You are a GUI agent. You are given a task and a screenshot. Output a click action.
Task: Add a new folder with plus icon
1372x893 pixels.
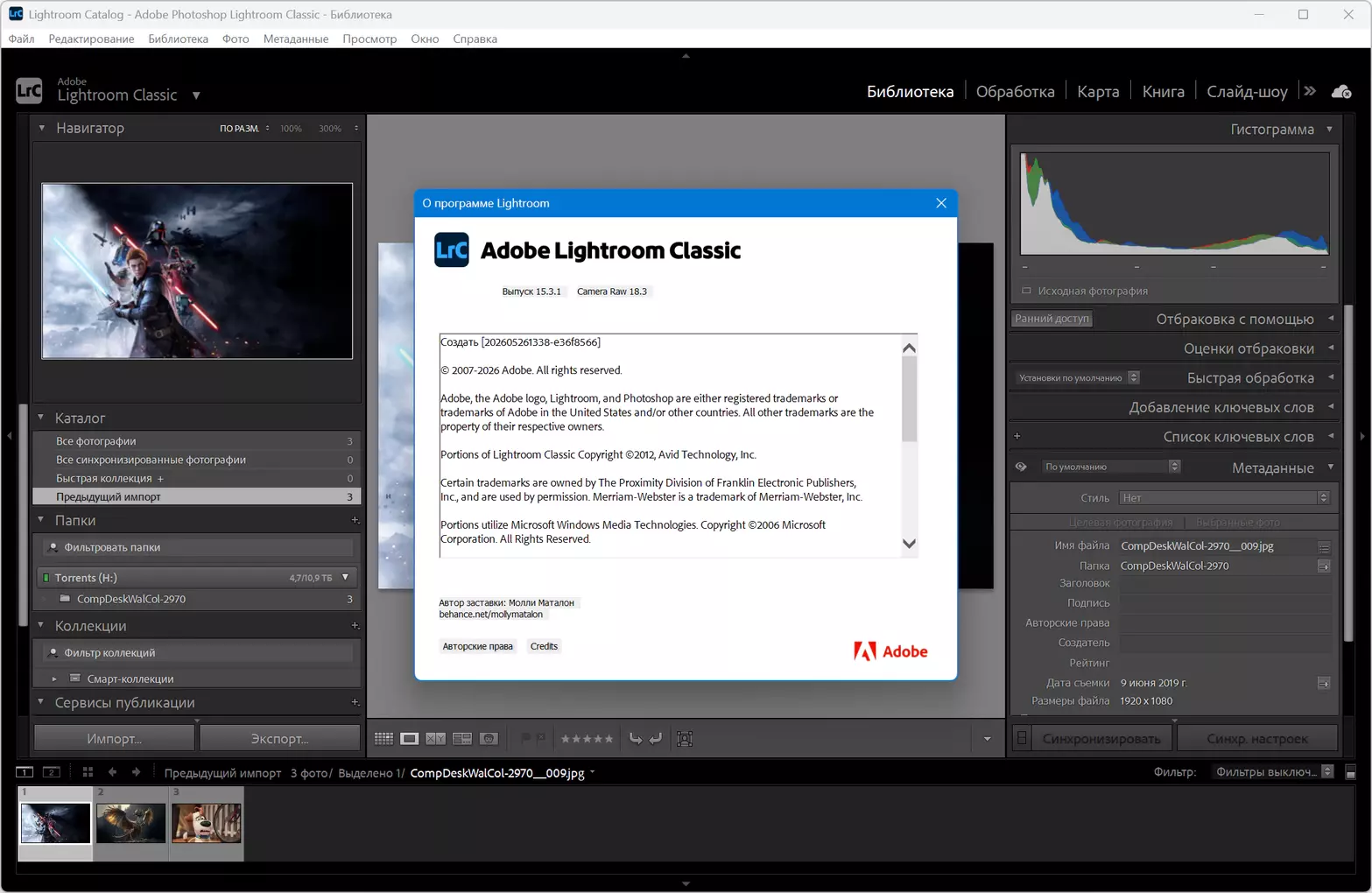coord(355,520)
